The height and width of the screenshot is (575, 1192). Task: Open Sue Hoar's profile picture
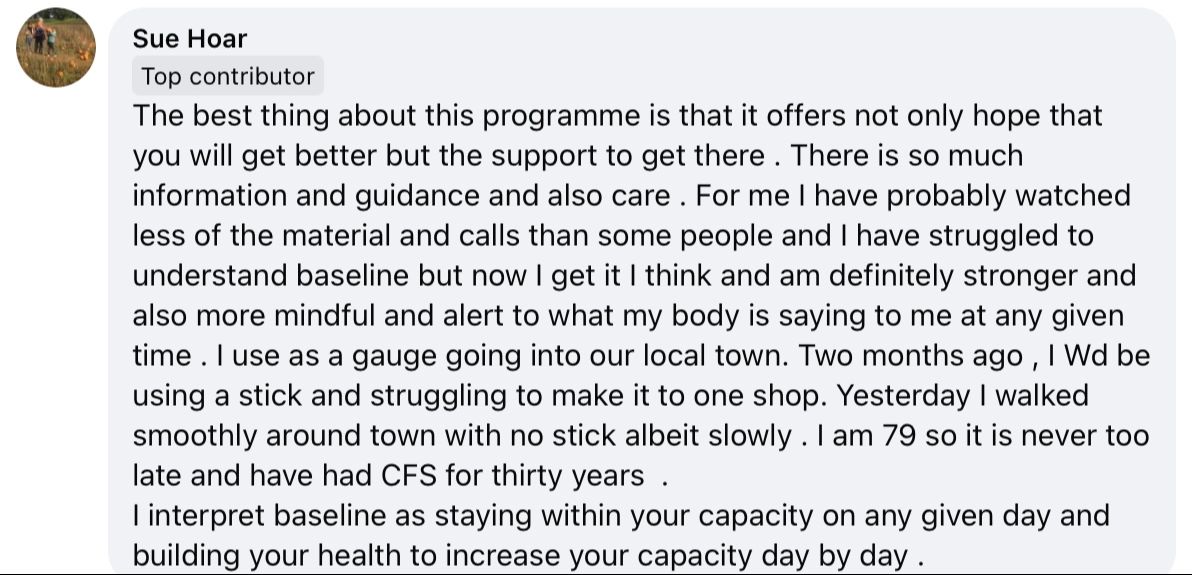[x=56, y=47]
